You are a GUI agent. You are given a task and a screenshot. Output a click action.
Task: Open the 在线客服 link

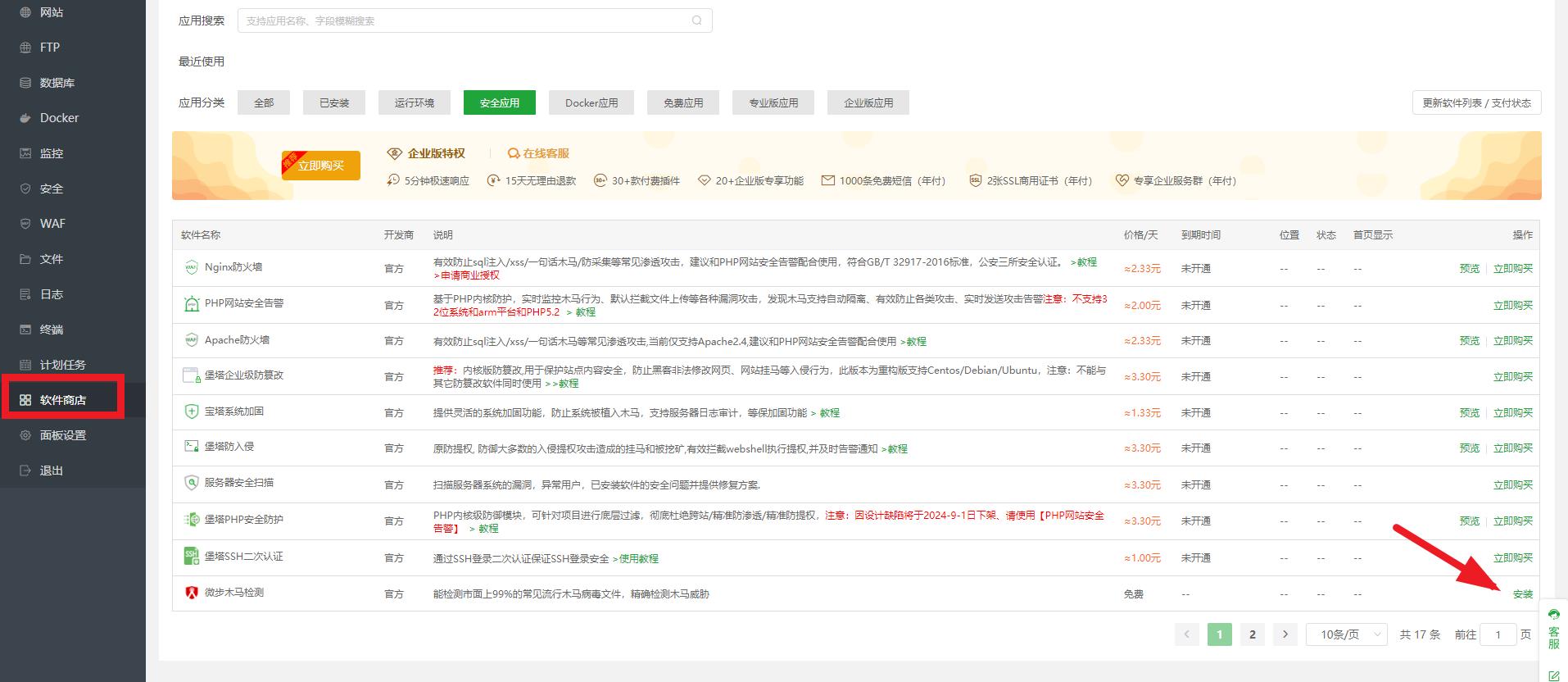click(538, 153)
